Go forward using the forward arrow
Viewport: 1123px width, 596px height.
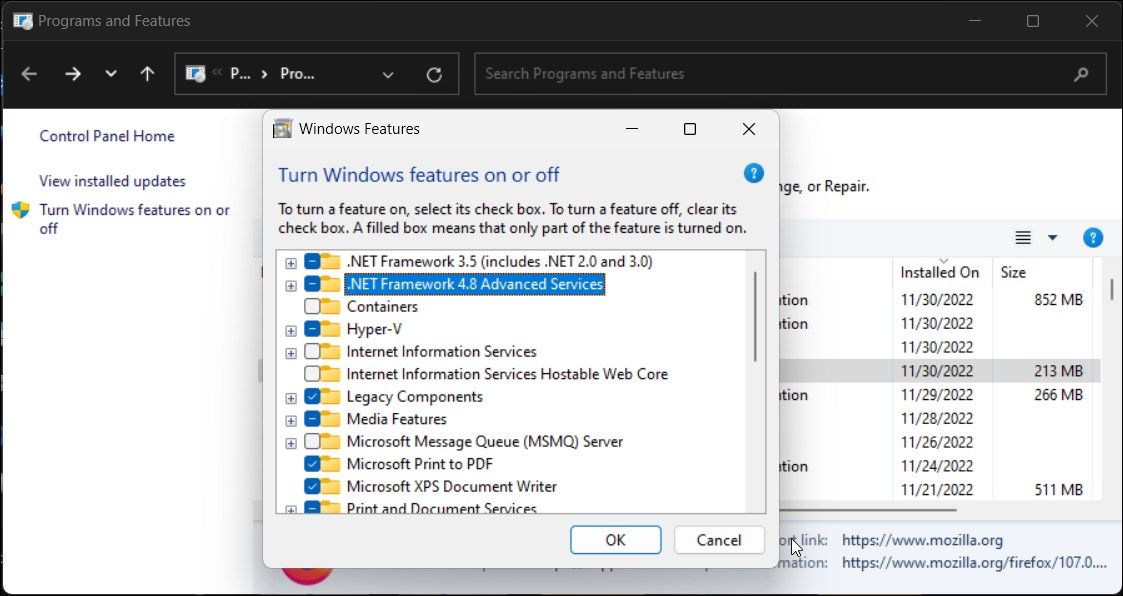click(x=73, y=74)
